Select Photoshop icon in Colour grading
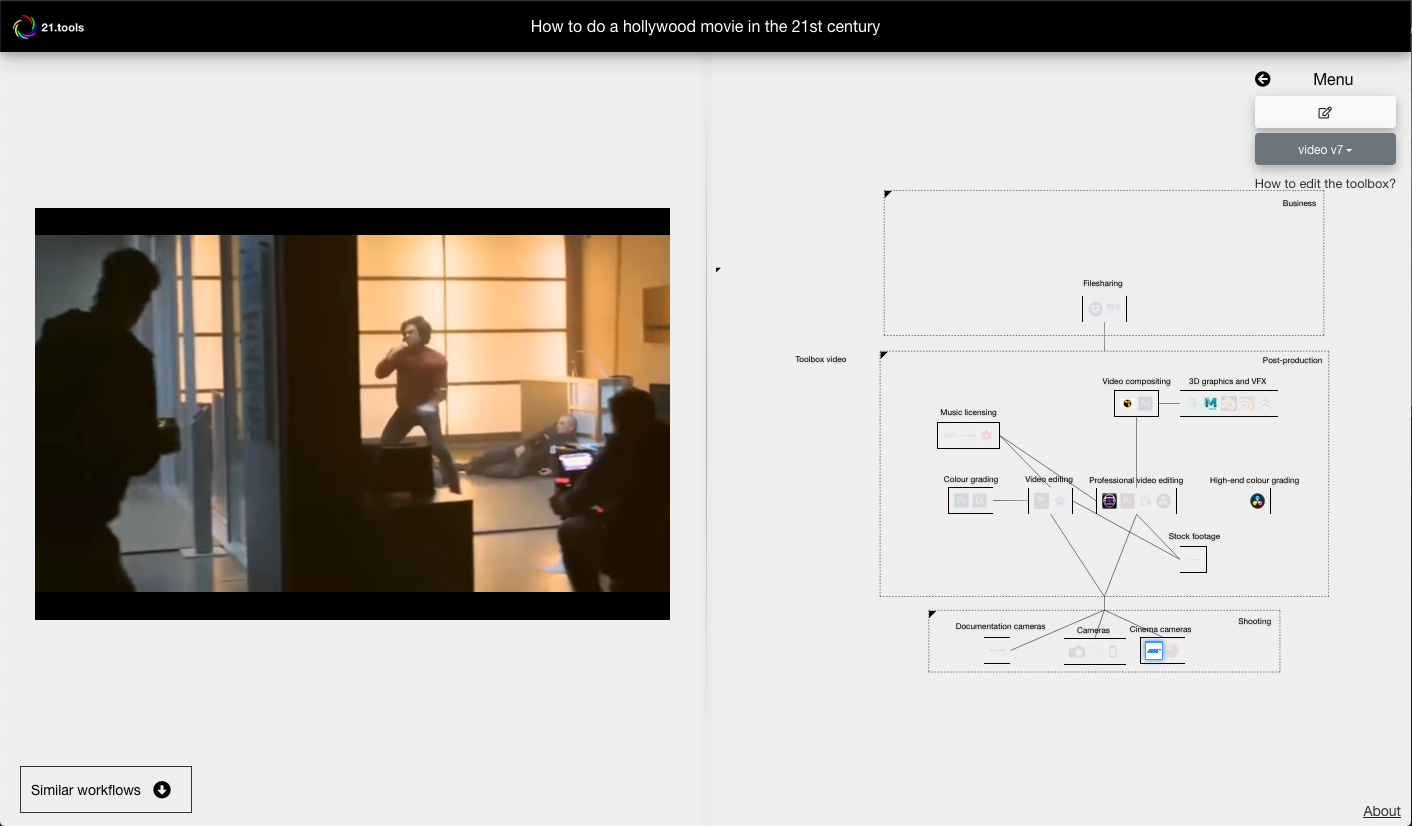The height and width of the screenshot is (826, 1412). pyautogui.click(x=961, y=500)
